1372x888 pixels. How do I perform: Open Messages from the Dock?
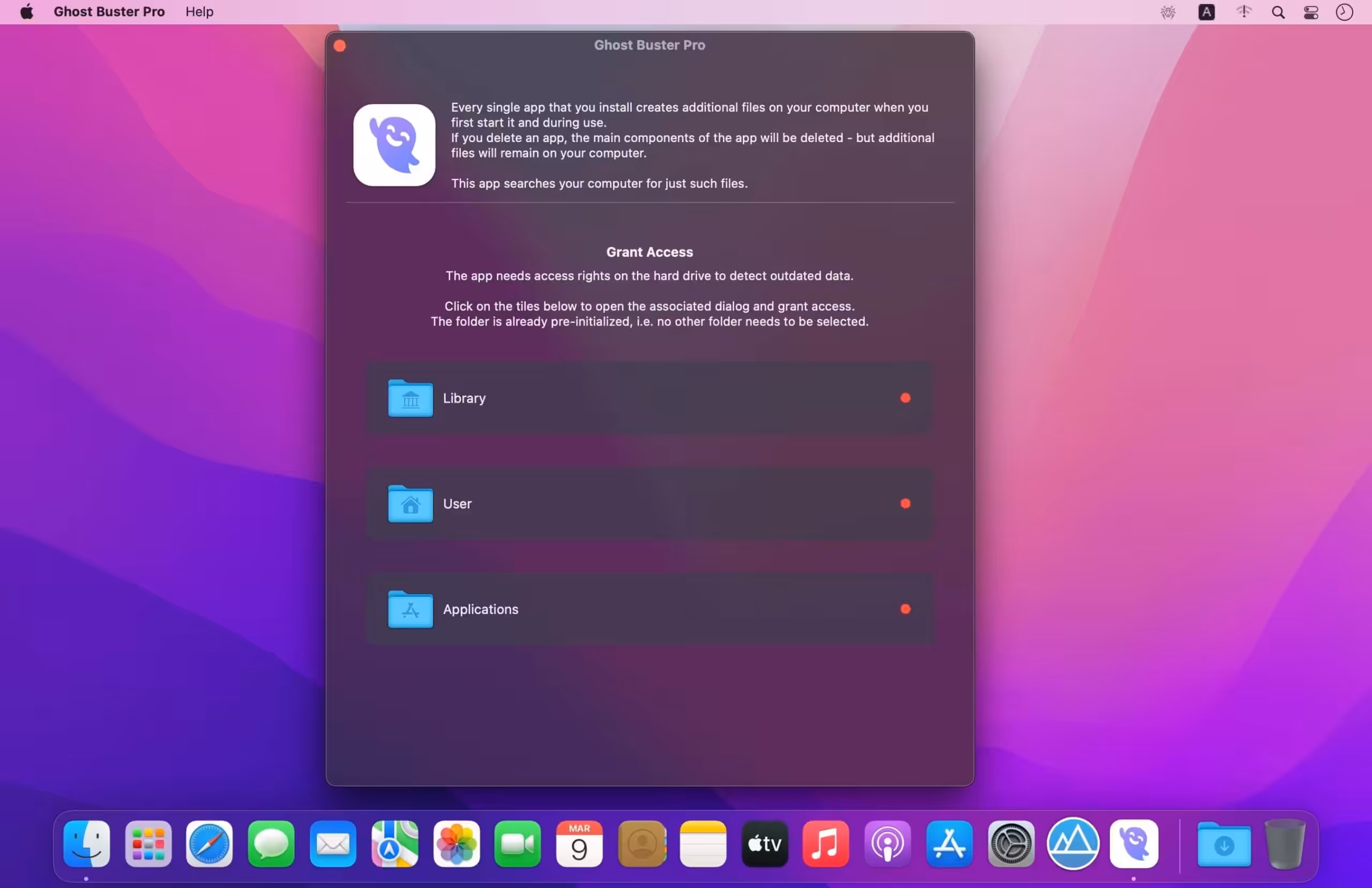(271, 843)
